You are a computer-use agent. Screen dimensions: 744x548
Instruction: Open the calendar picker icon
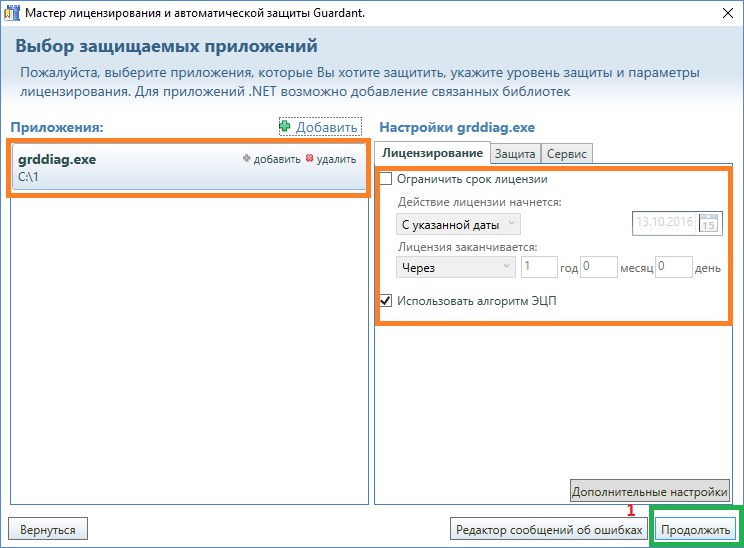pos(709,223)
